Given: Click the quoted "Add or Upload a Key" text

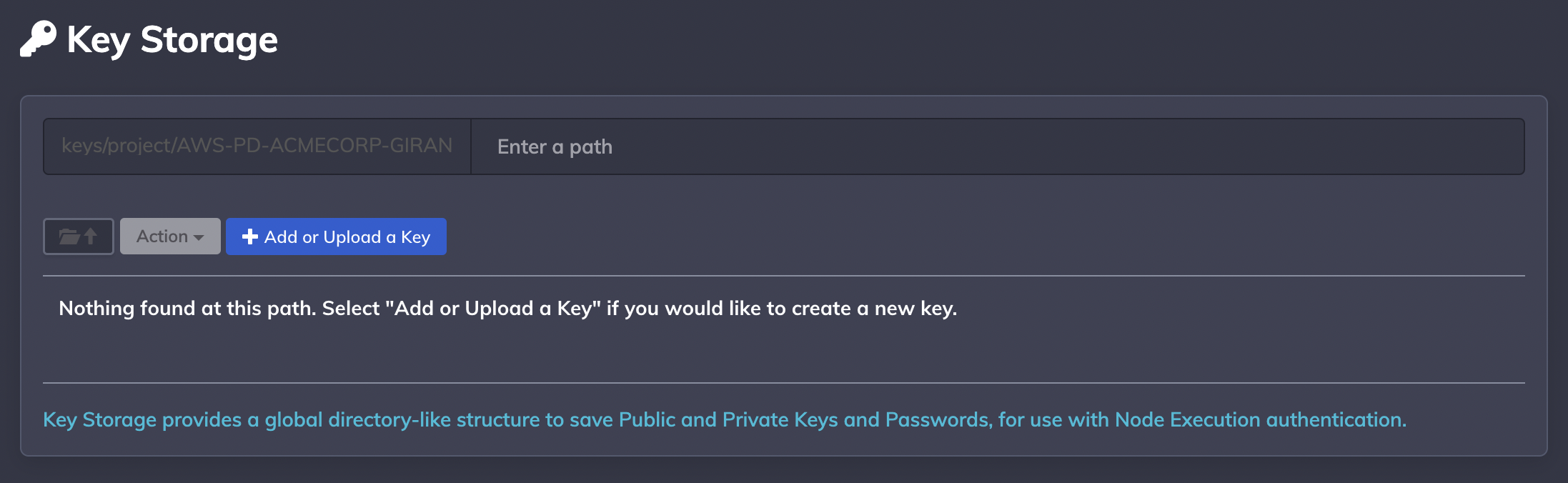Looking at the screenshot, I should click(x=493, y=309).
